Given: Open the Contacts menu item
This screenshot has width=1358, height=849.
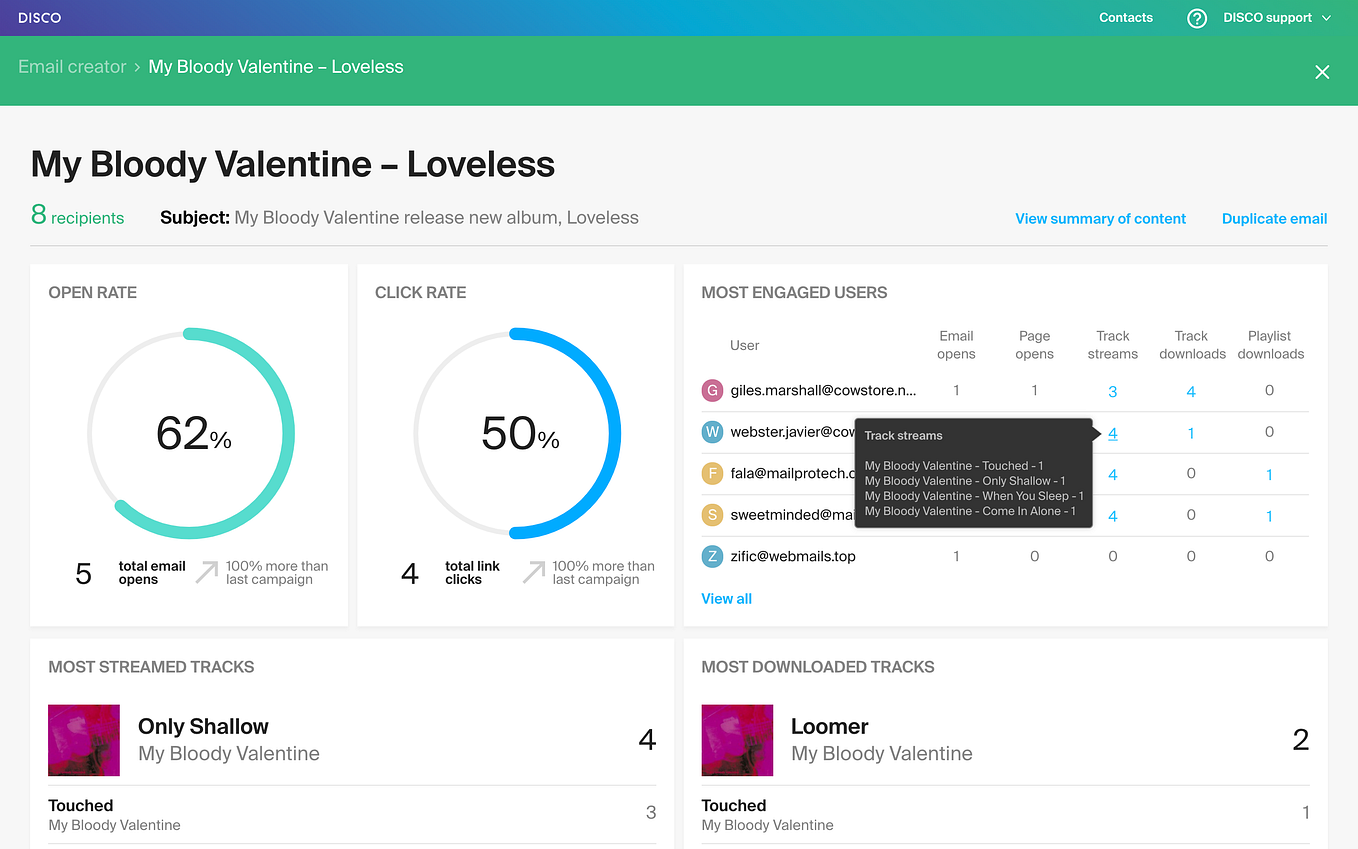Looking at the screenshot, I should [x=1126, y=18].
